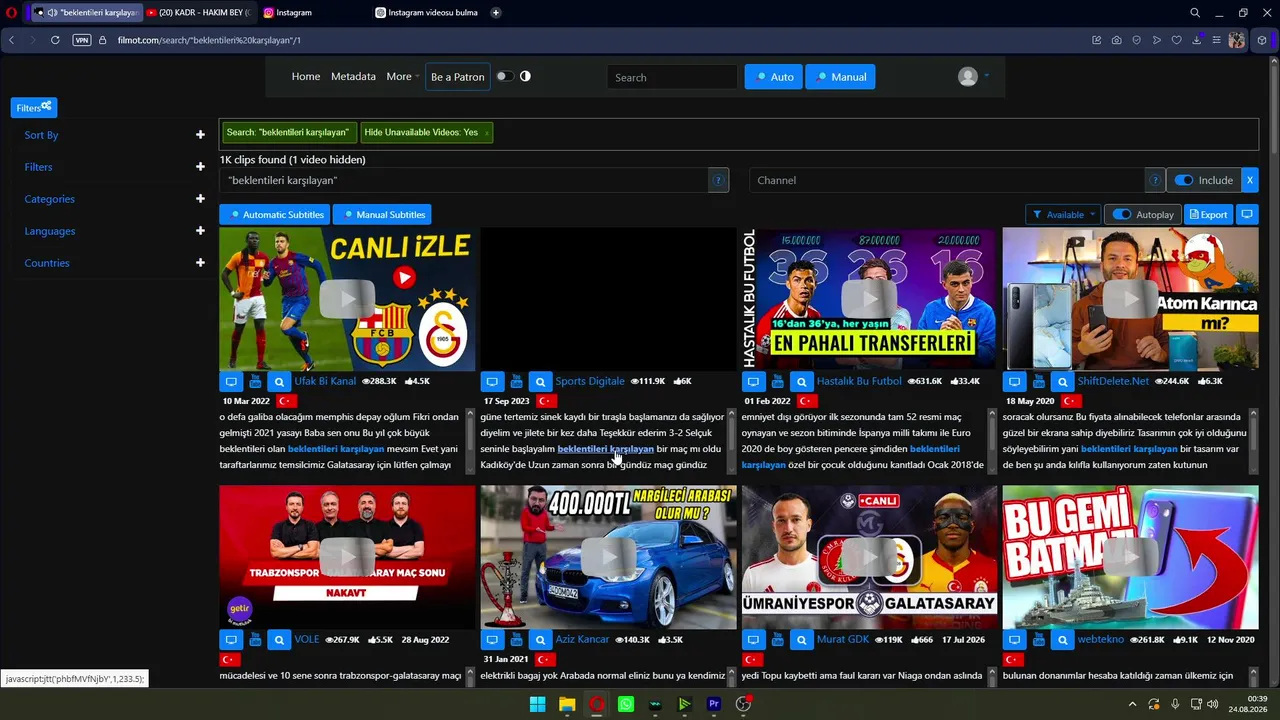Click the magnifier icon beside Aziz Kancar
Image resolution: width=1280 pixels, height=720 pixels.
click(x=540, y=639)
